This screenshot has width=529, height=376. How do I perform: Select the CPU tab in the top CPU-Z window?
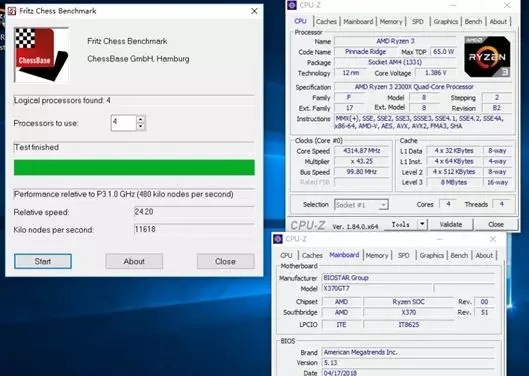pyautogui.click(x=300, y=21)
